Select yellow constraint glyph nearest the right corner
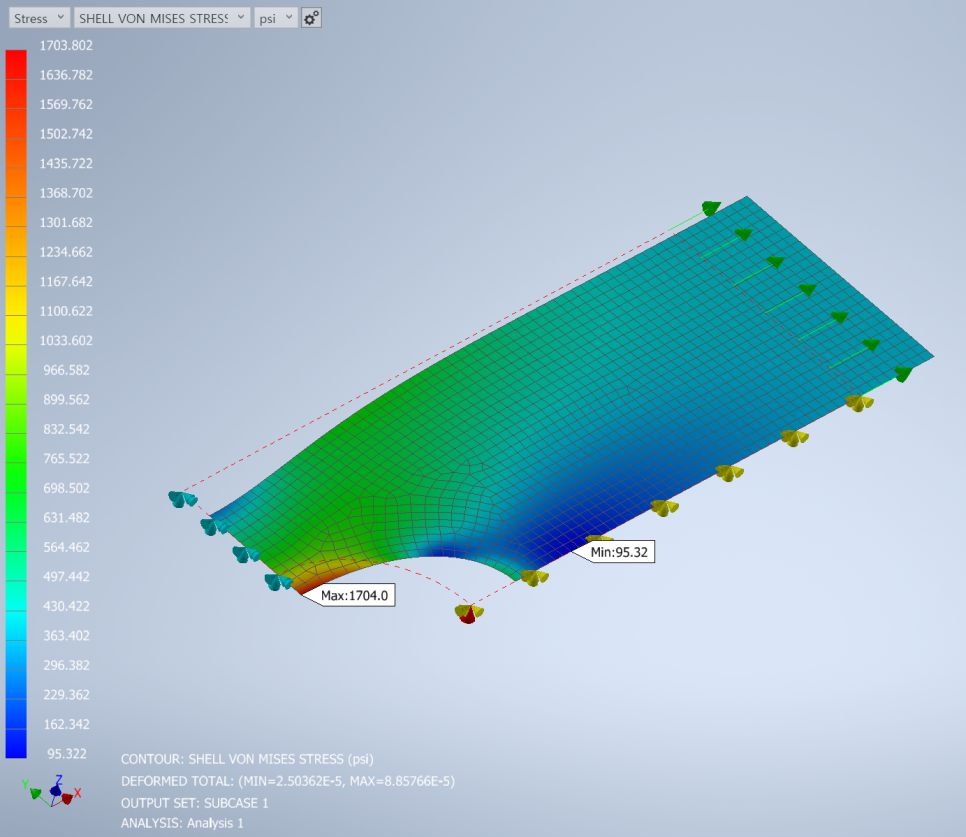The width and height of the screenshot is (966, 837). (858, 402)
